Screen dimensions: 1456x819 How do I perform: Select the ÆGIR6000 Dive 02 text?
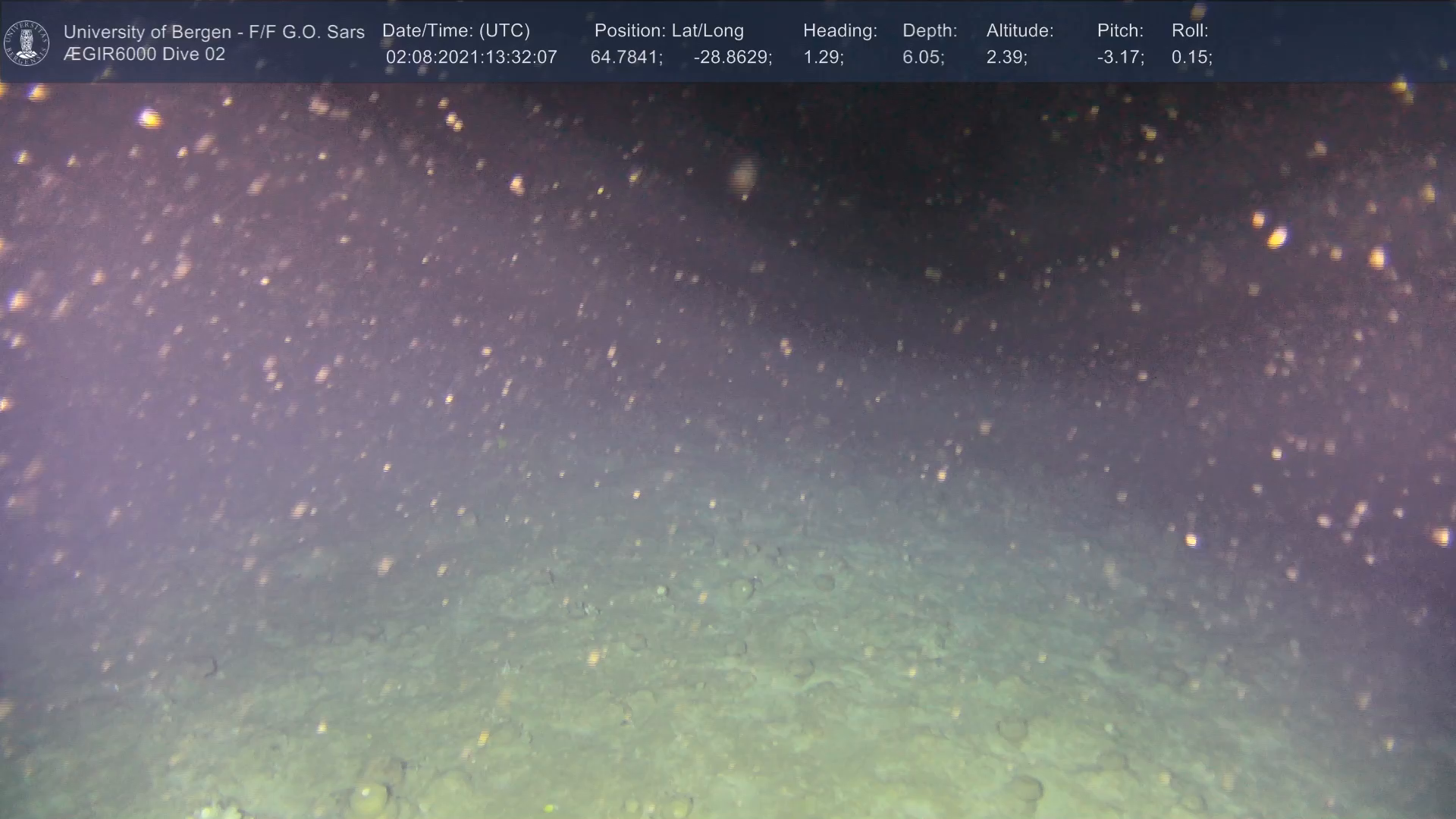pyautogui.click(x=144, y=55)
